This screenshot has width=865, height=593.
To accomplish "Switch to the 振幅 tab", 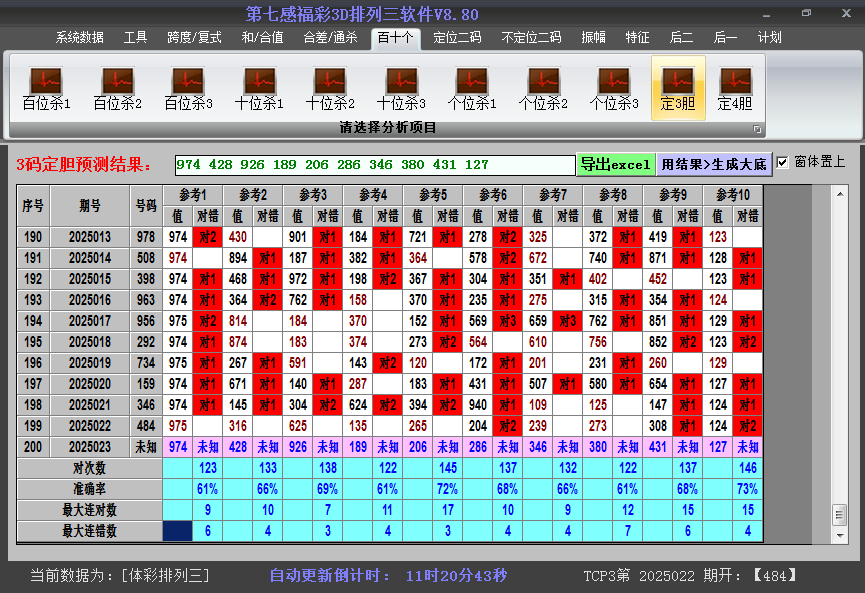I will (594, 38).
